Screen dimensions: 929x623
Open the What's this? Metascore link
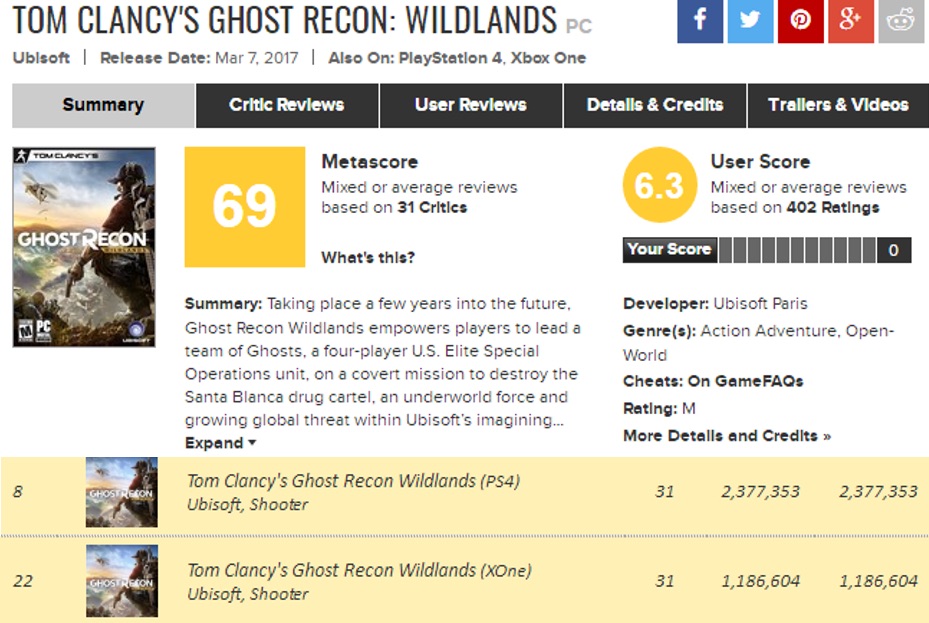pyautogui.click(x=368, y=258)
